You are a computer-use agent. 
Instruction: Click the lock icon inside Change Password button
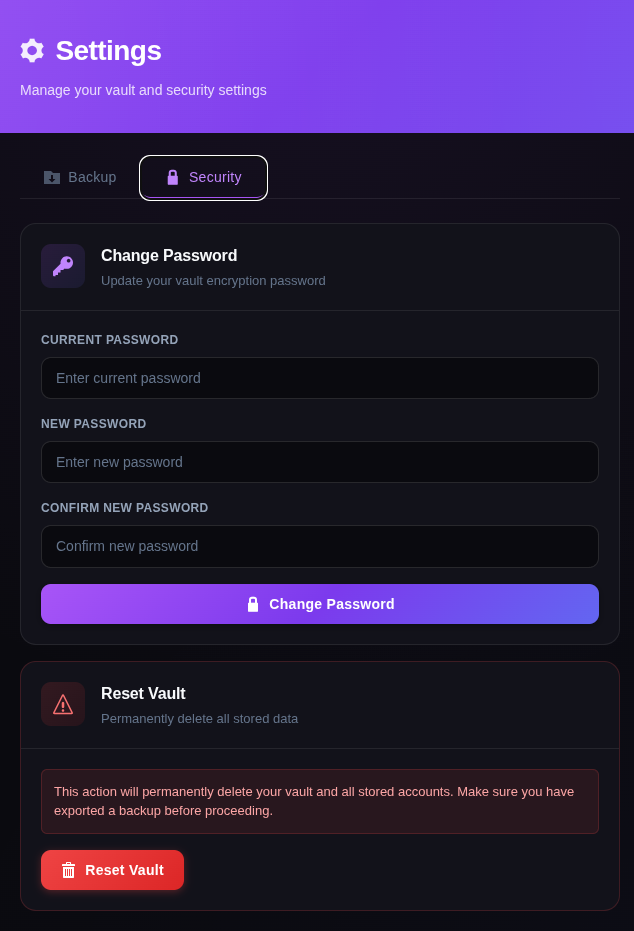253,604
